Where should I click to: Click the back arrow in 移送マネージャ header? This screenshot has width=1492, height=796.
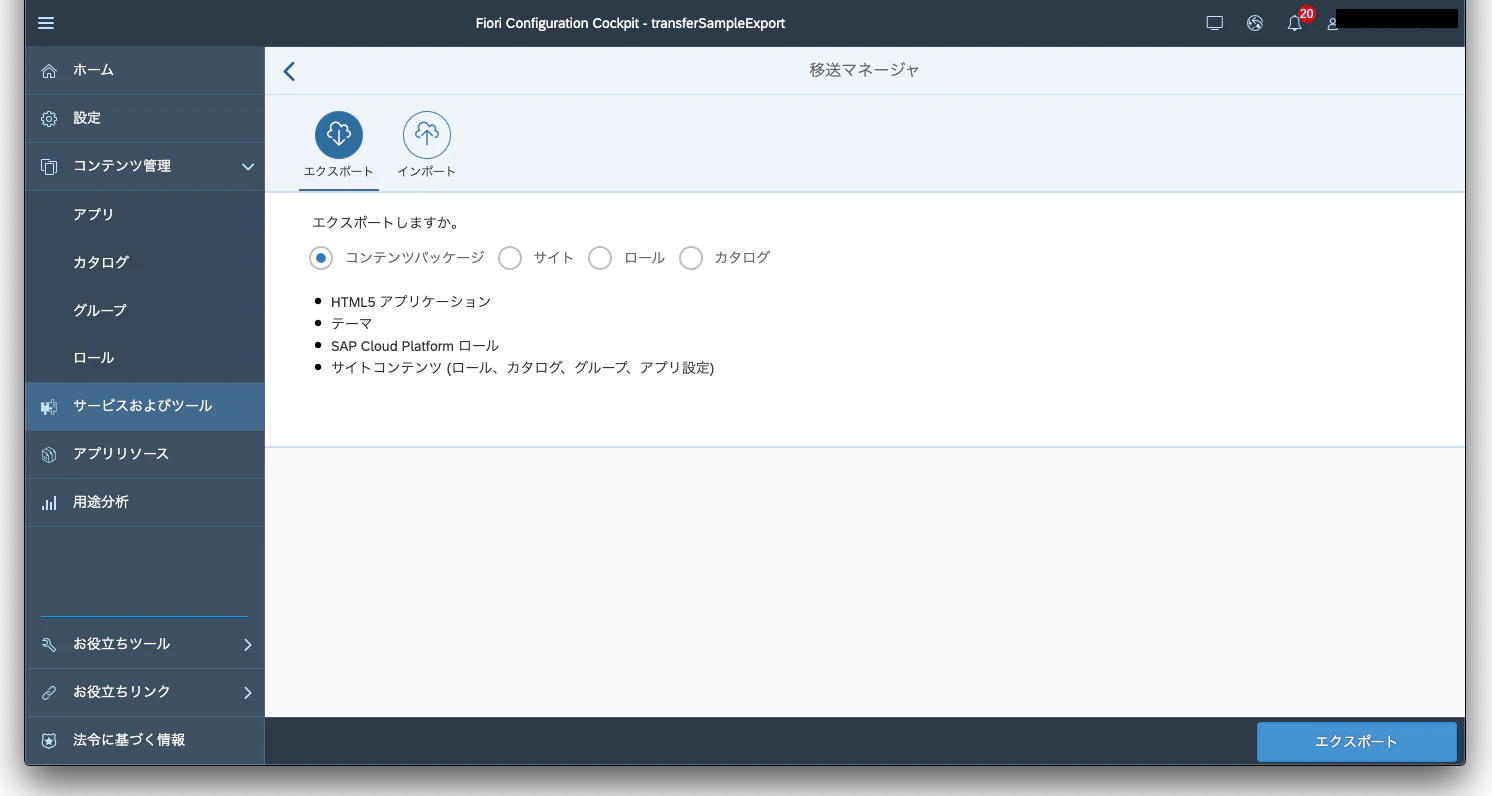click(x=289, y=71)
